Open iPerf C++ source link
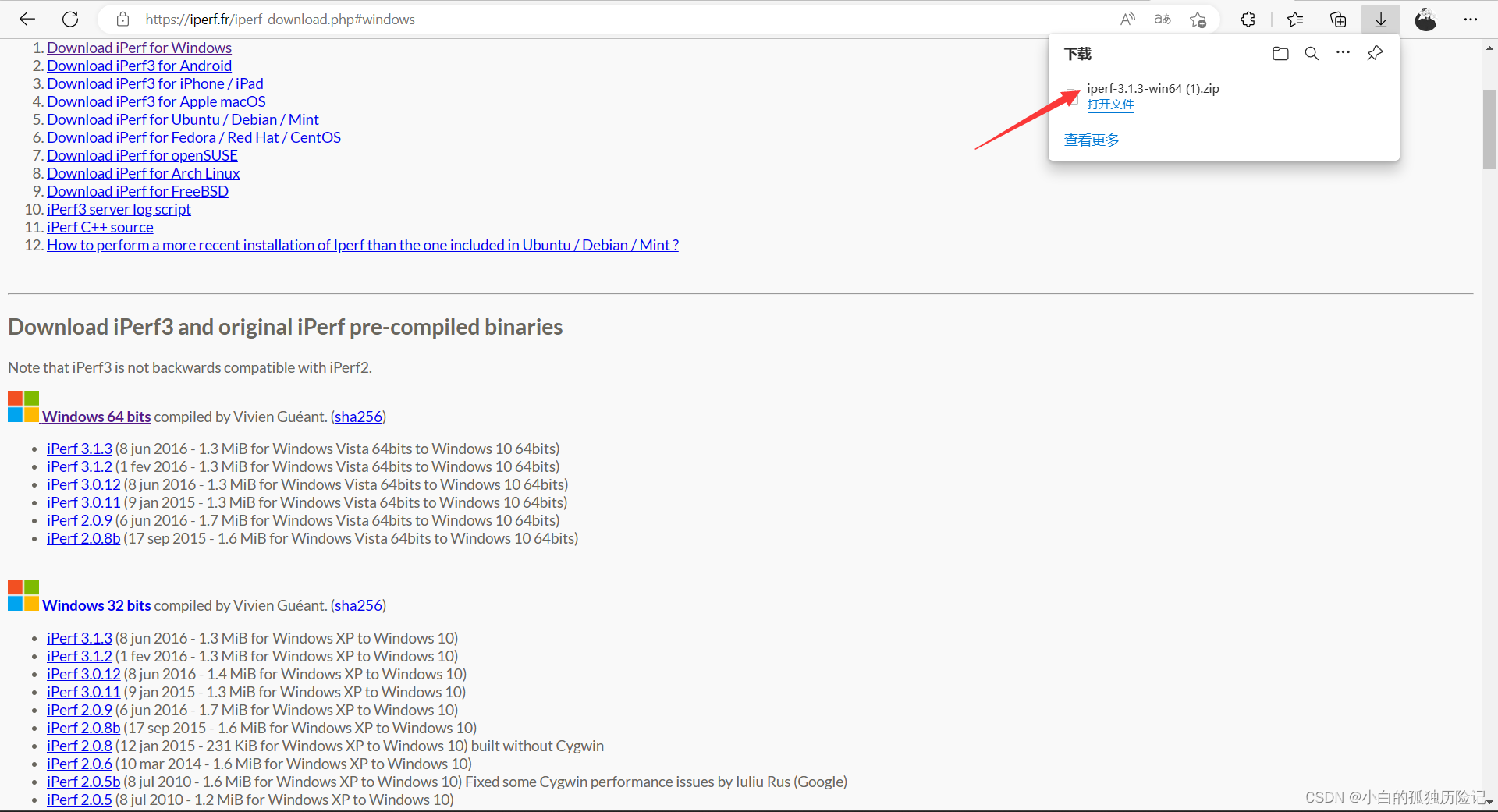The image size is (1498, 812). point(100,227)
